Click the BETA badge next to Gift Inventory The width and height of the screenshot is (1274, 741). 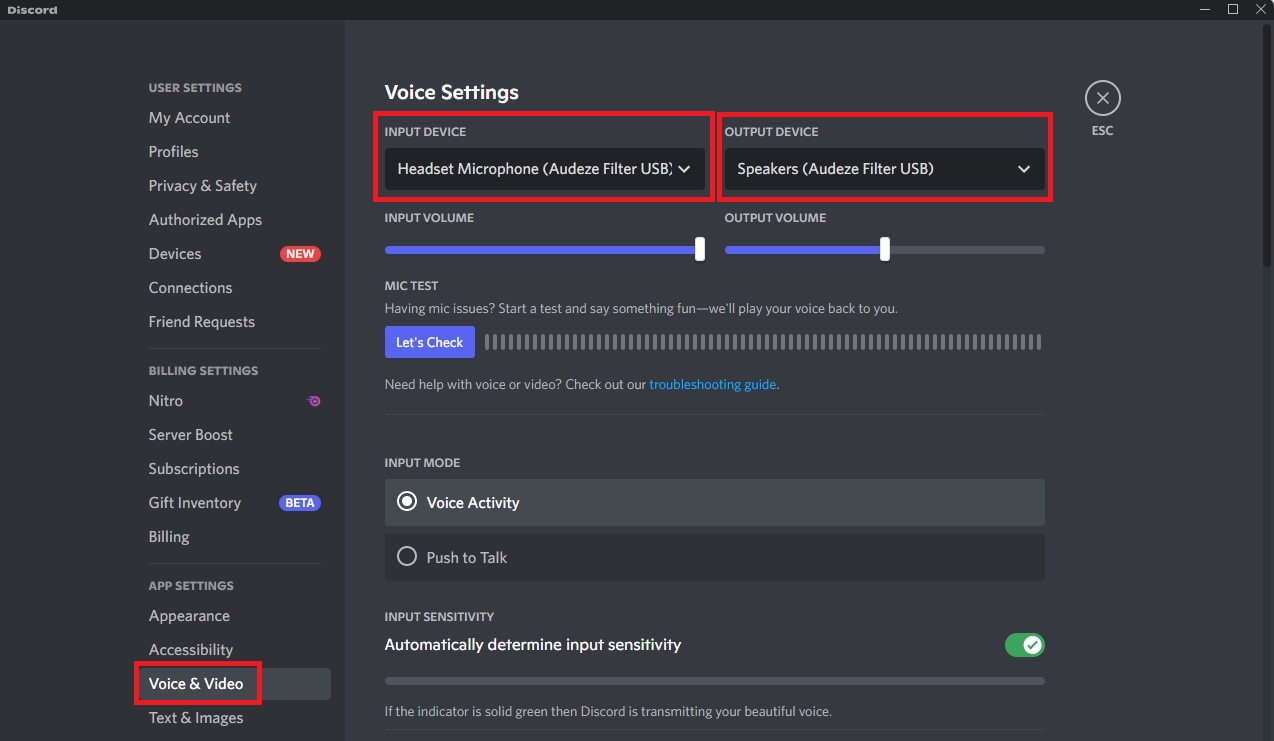[x=300, y=503]
